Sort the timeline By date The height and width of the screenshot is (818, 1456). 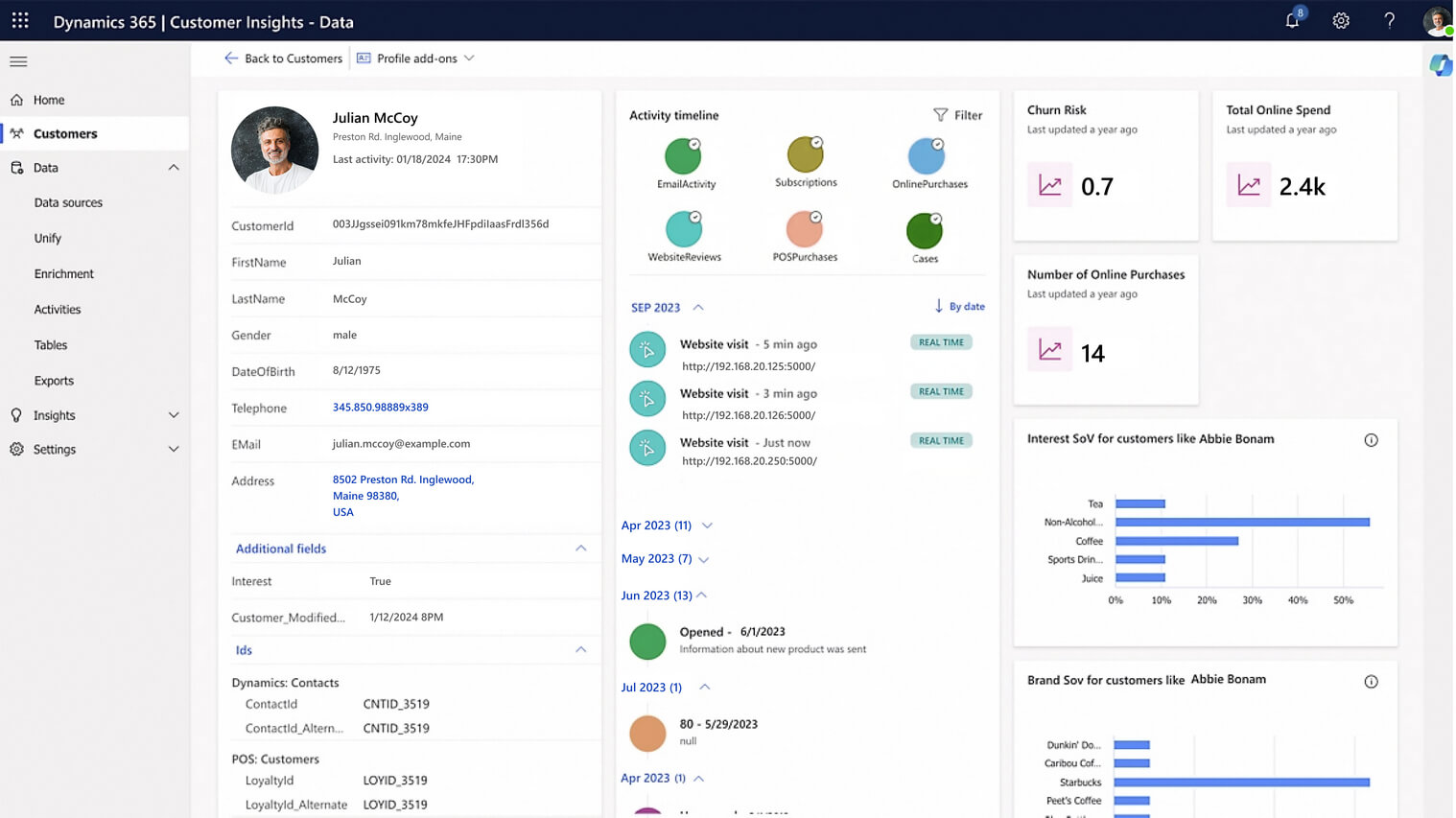[959, 307]
